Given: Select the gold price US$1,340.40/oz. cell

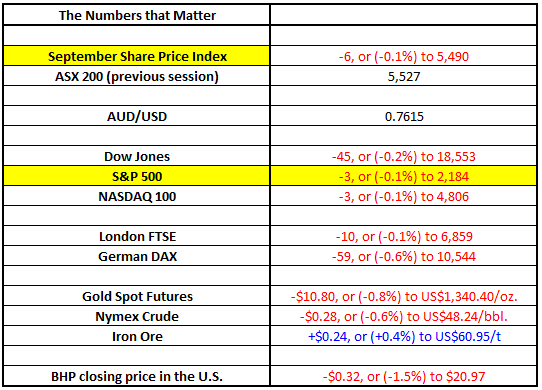Looking at the screenshot, I should (403, 296).
